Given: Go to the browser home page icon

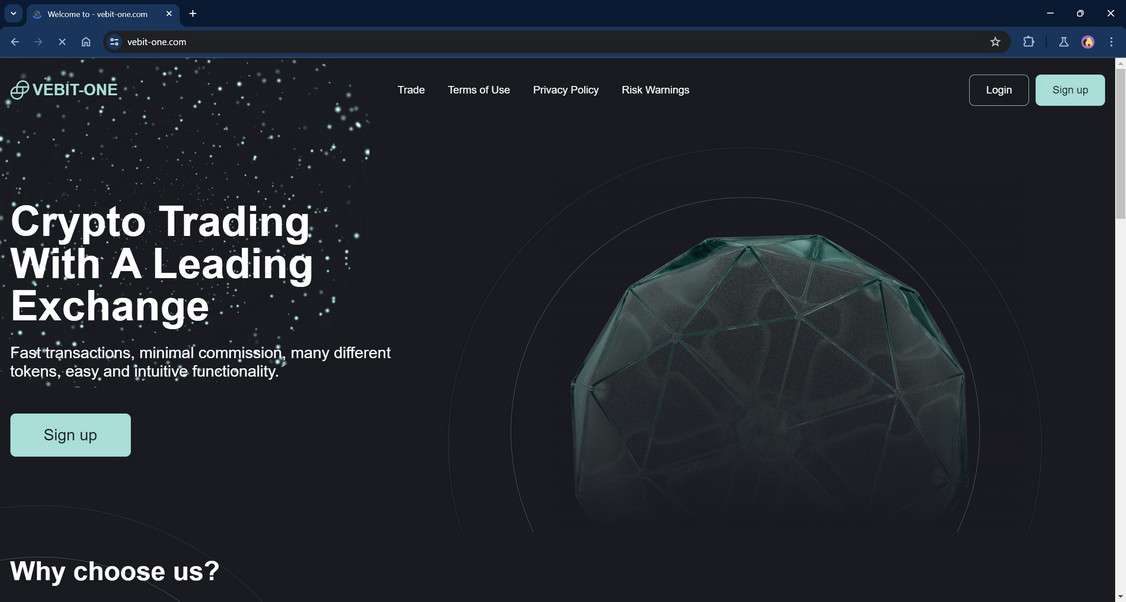Looking at the screenshot, I should (85, 42).
